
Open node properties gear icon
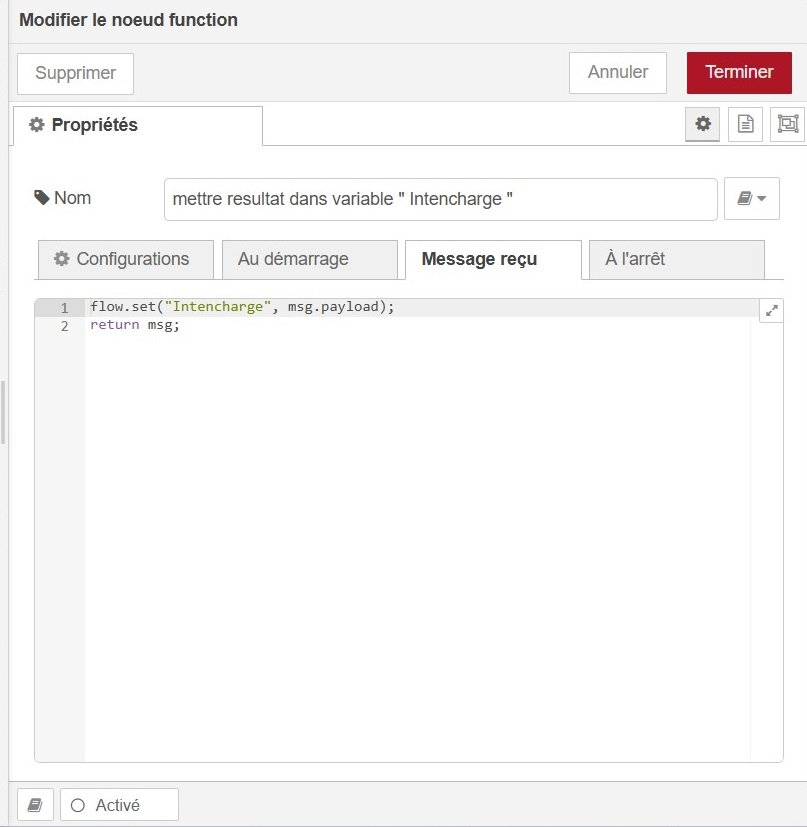click(x=703, y=124)
